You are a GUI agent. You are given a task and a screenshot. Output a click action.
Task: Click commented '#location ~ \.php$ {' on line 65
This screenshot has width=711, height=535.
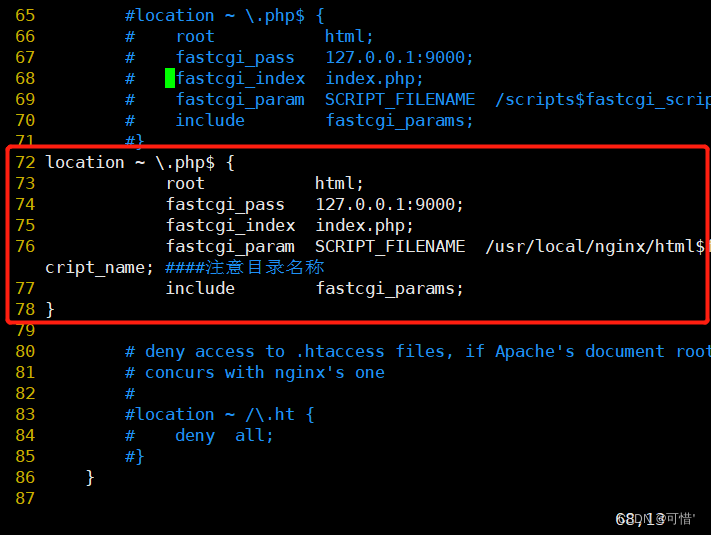[225, 16]
